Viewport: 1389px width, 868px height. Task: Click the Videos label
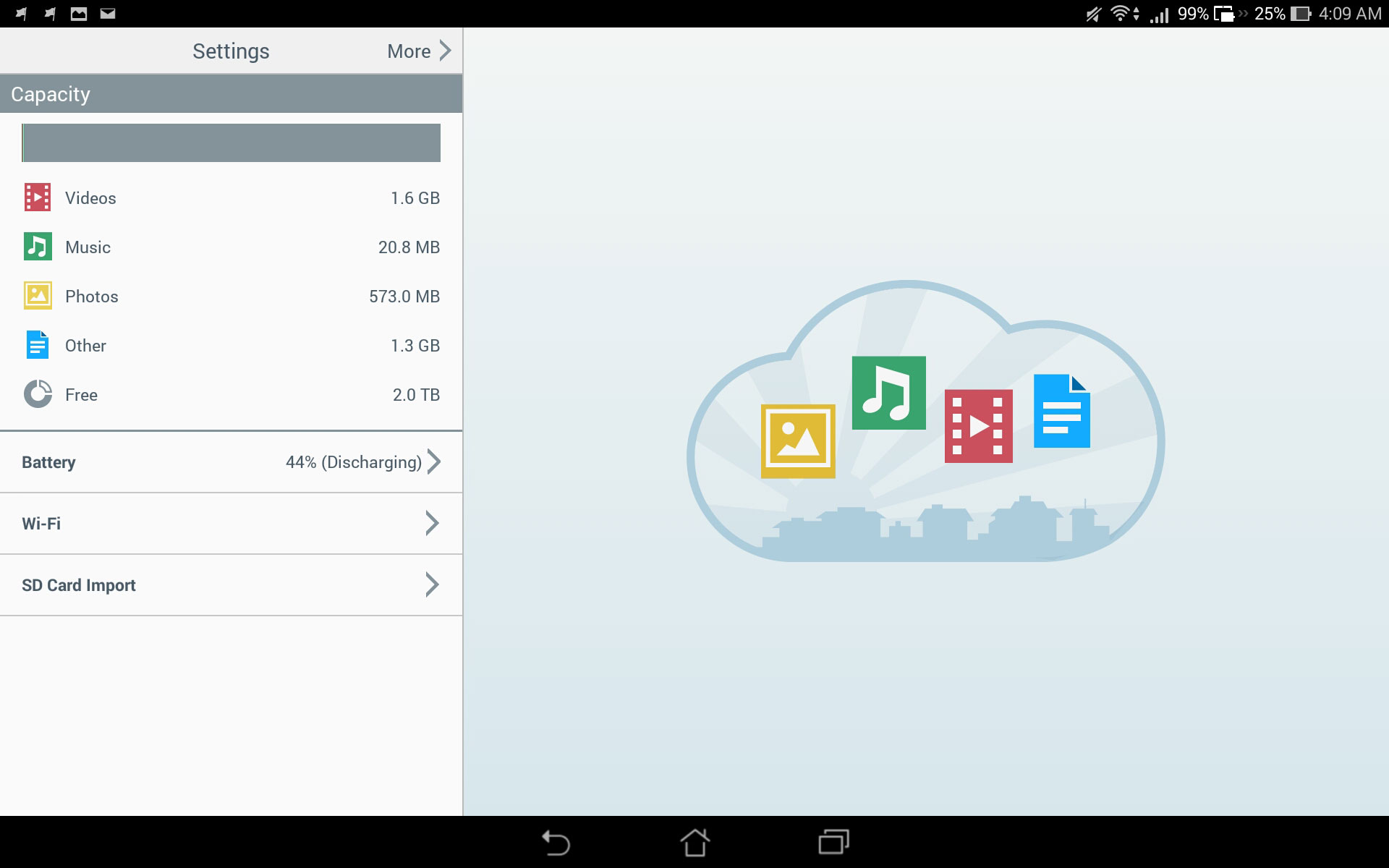coord(90,198)
